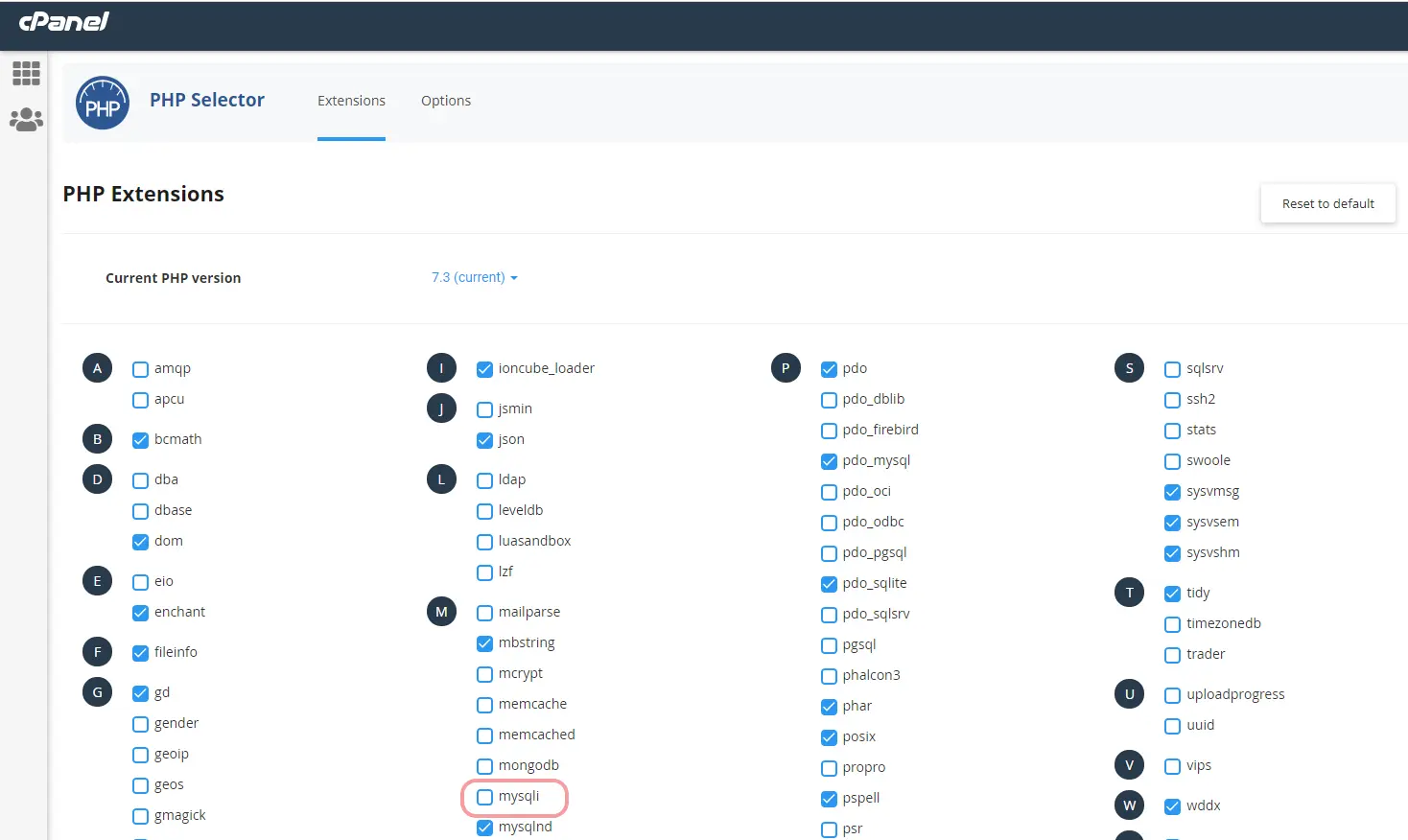Select the Extensions tab

(351, 101)
